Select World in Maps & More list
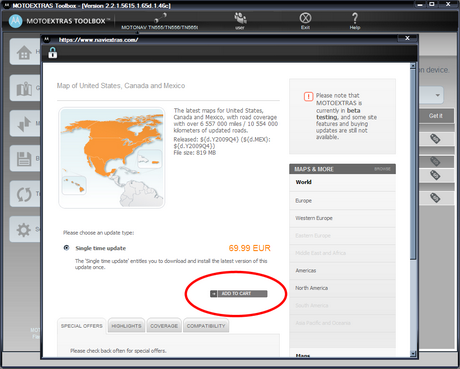The height and width of the screenshot is (369, 460). coord(342,182)
